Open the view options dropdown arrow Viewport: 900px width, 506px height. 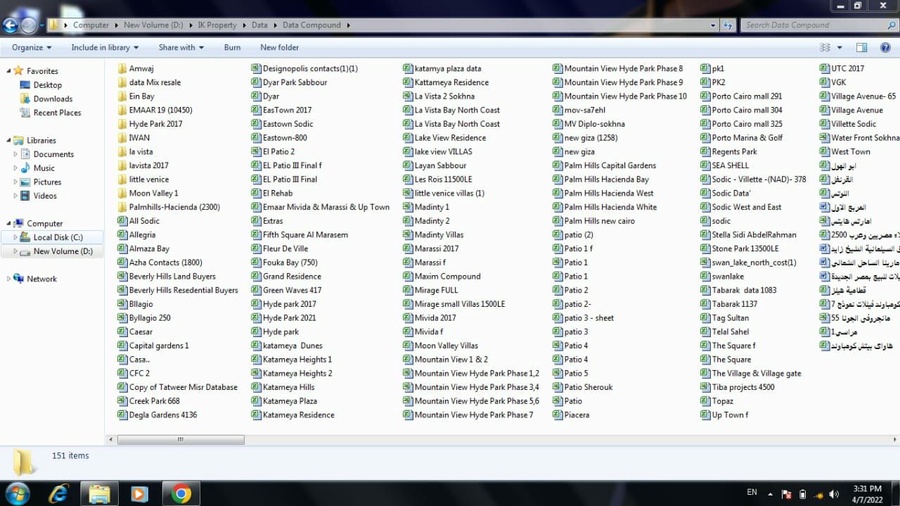[x=840, y=48]
